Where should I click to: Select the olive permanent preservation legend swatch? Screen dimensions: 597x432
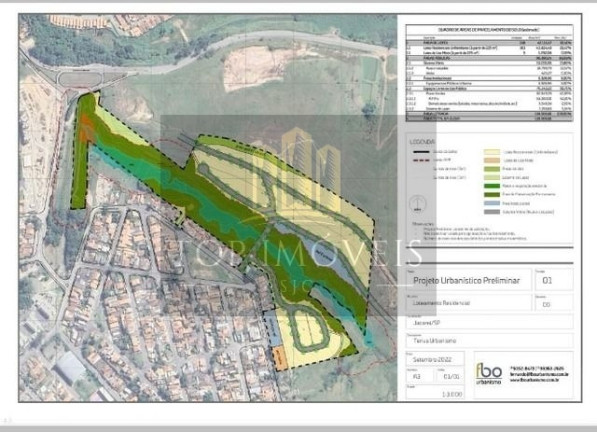[492, 194]
